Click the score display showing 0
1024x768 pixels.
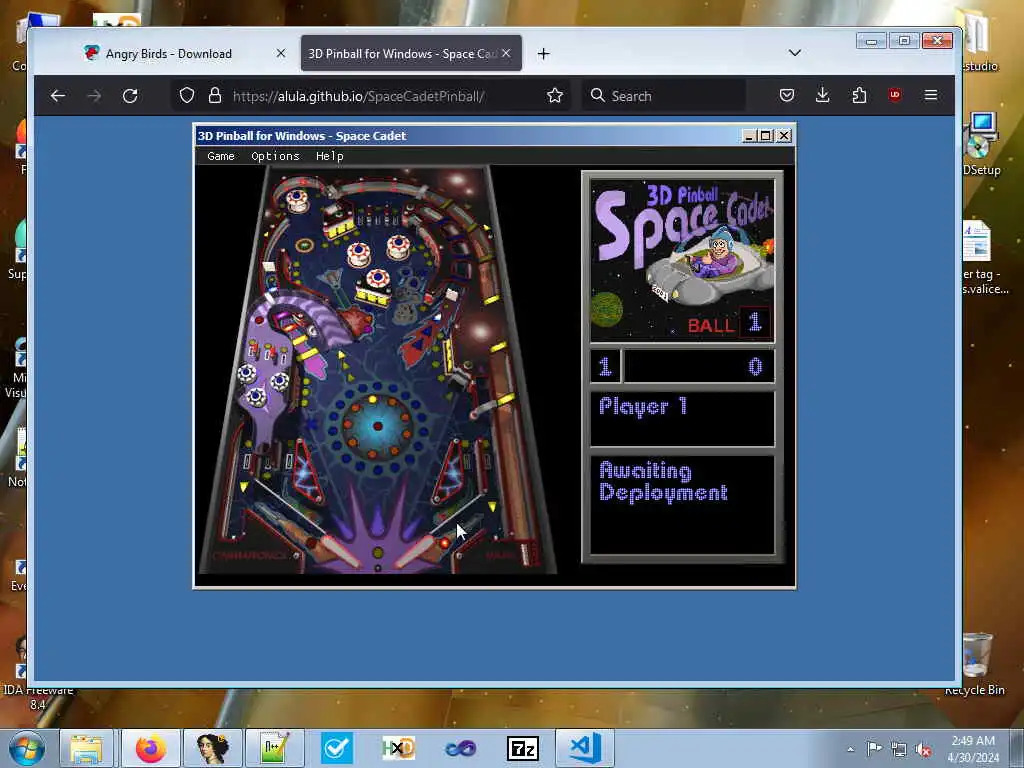(x=755, y=366)
